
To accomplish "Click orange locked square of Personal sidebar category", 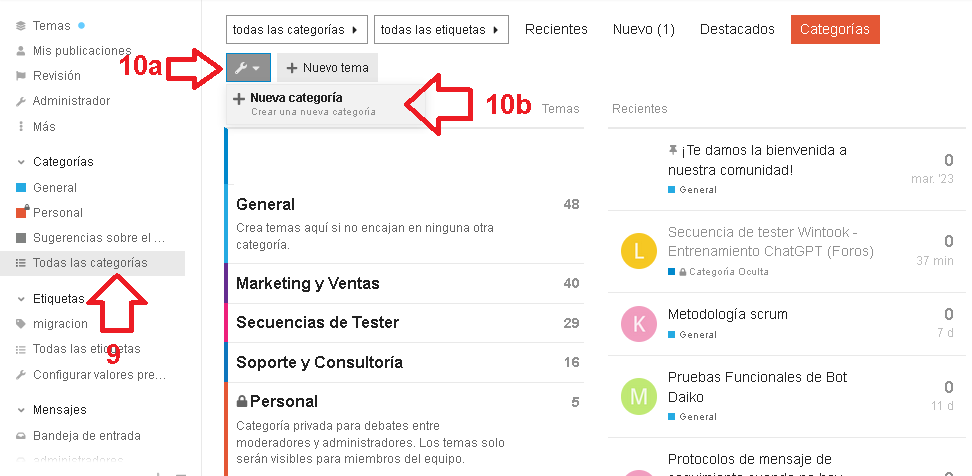I will pyautogui.click(x=22, y=211).
